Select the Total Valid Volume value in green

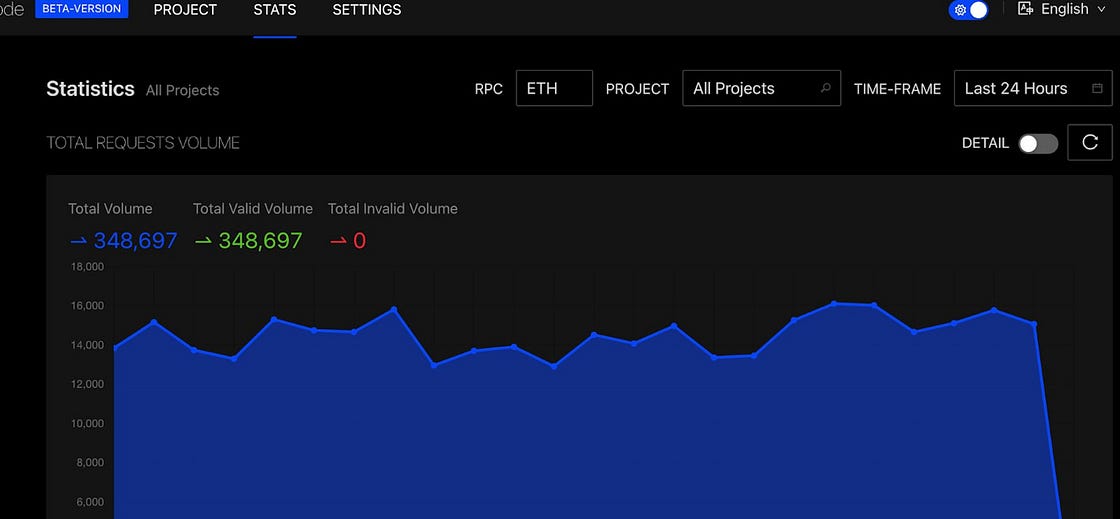(260, 241)
